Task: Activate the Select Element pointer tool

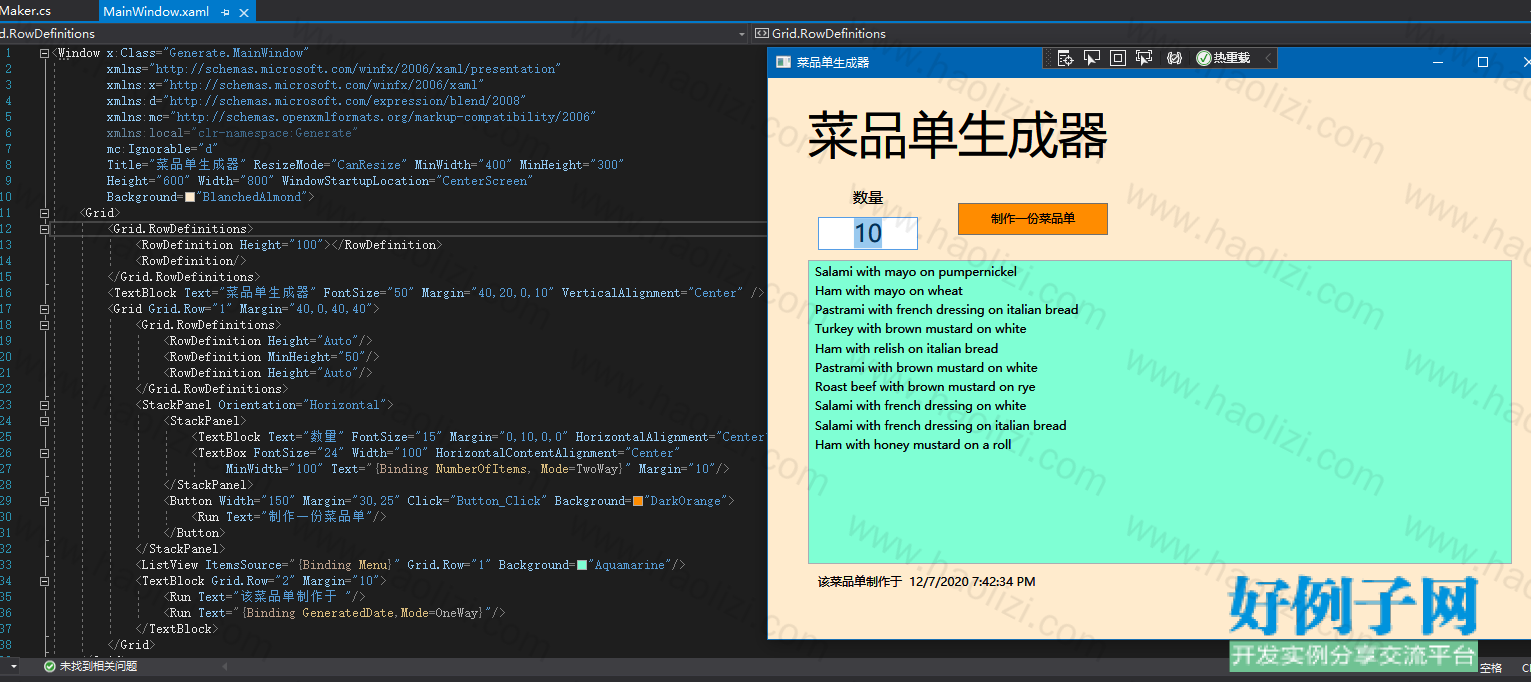Action: coord(1092,59)
